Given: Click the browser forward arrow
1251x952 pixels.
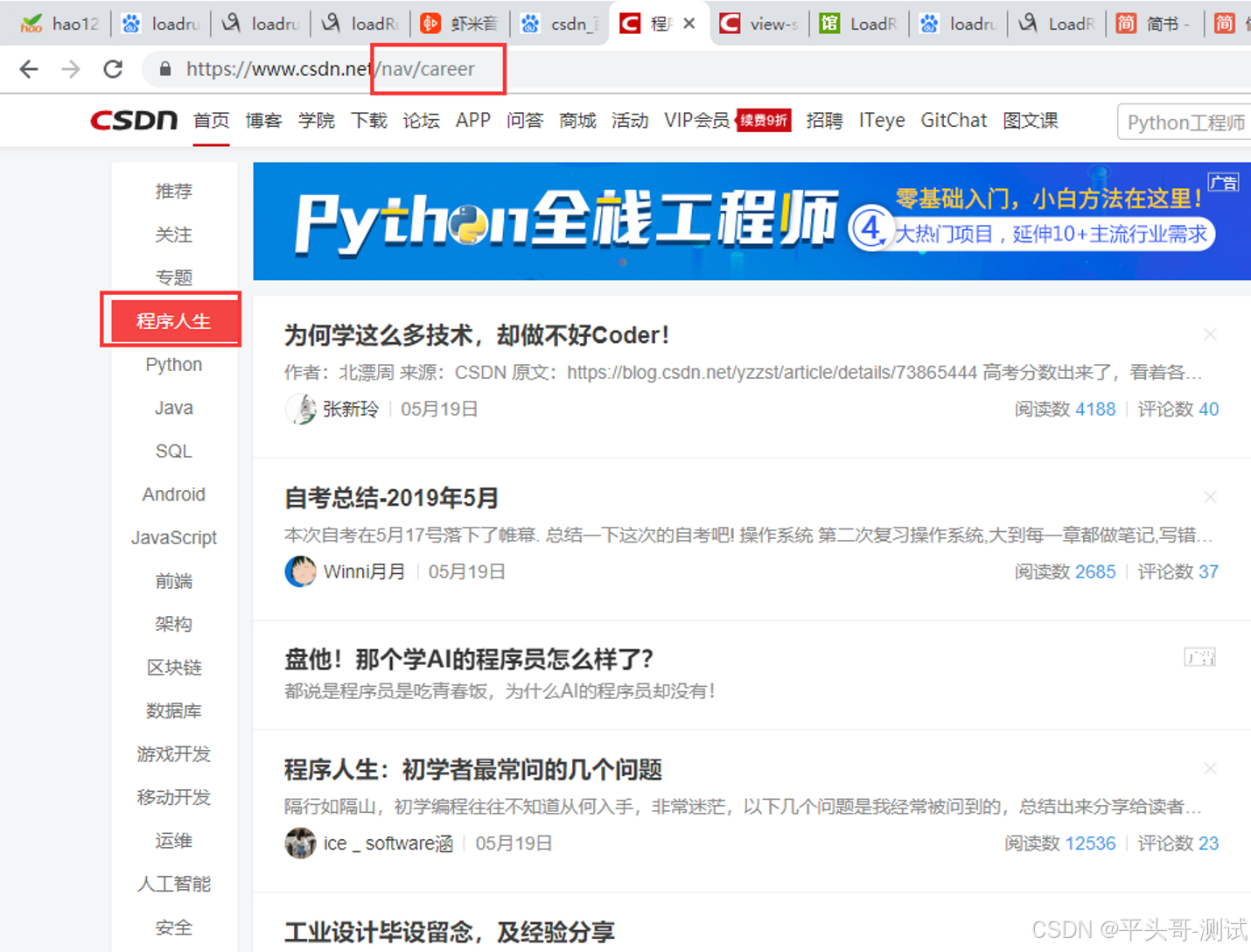Looking at the screenshot, I should tap(71, 69).
